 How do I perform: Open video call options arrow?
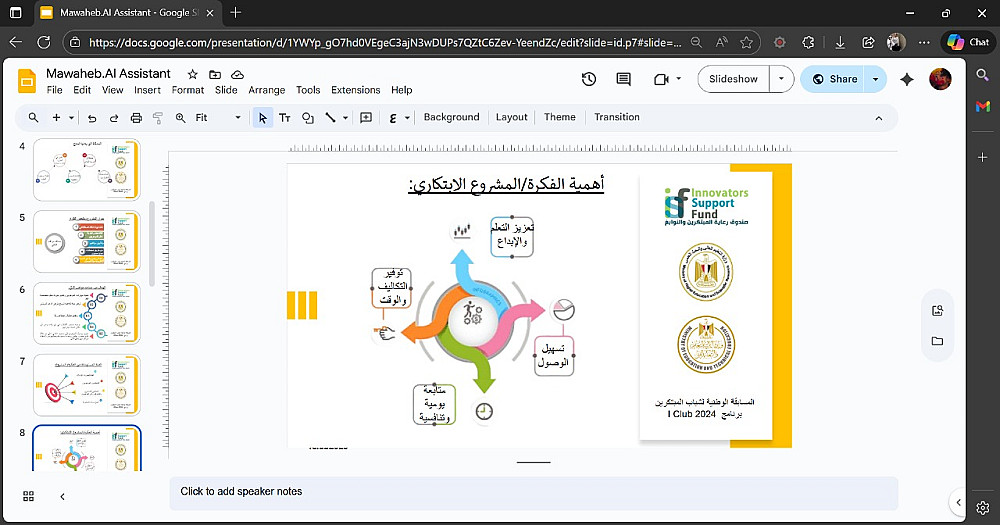678,79
